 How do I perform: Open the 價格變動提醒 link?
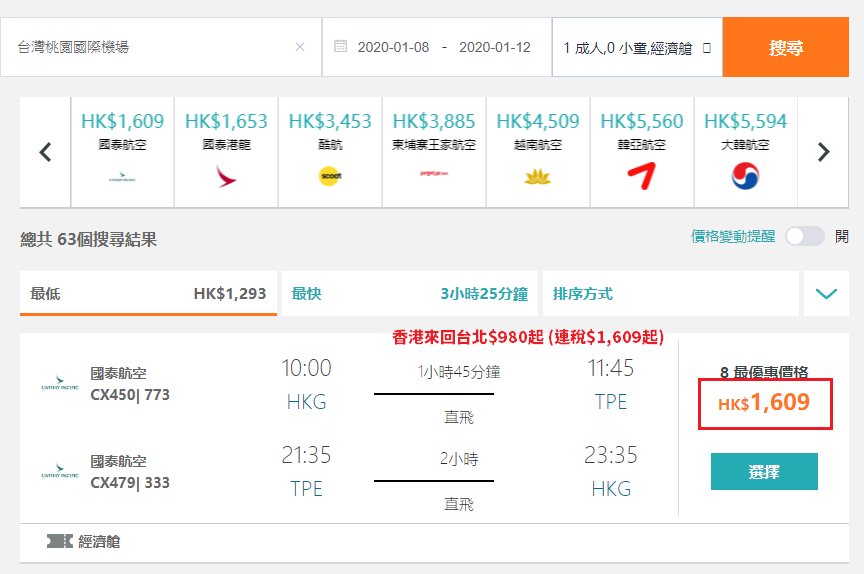coord(733,237)
